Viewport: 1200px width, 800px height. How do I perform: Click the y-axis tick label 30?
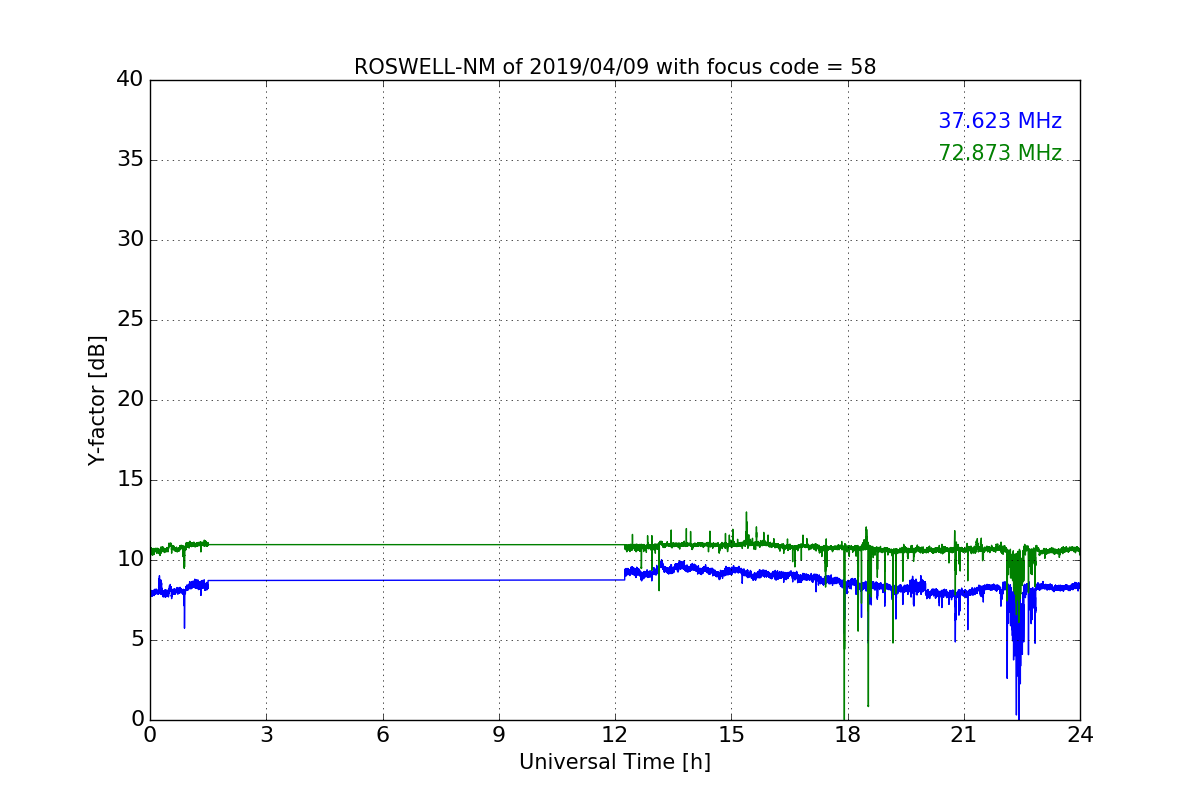(x=130, y=240)
